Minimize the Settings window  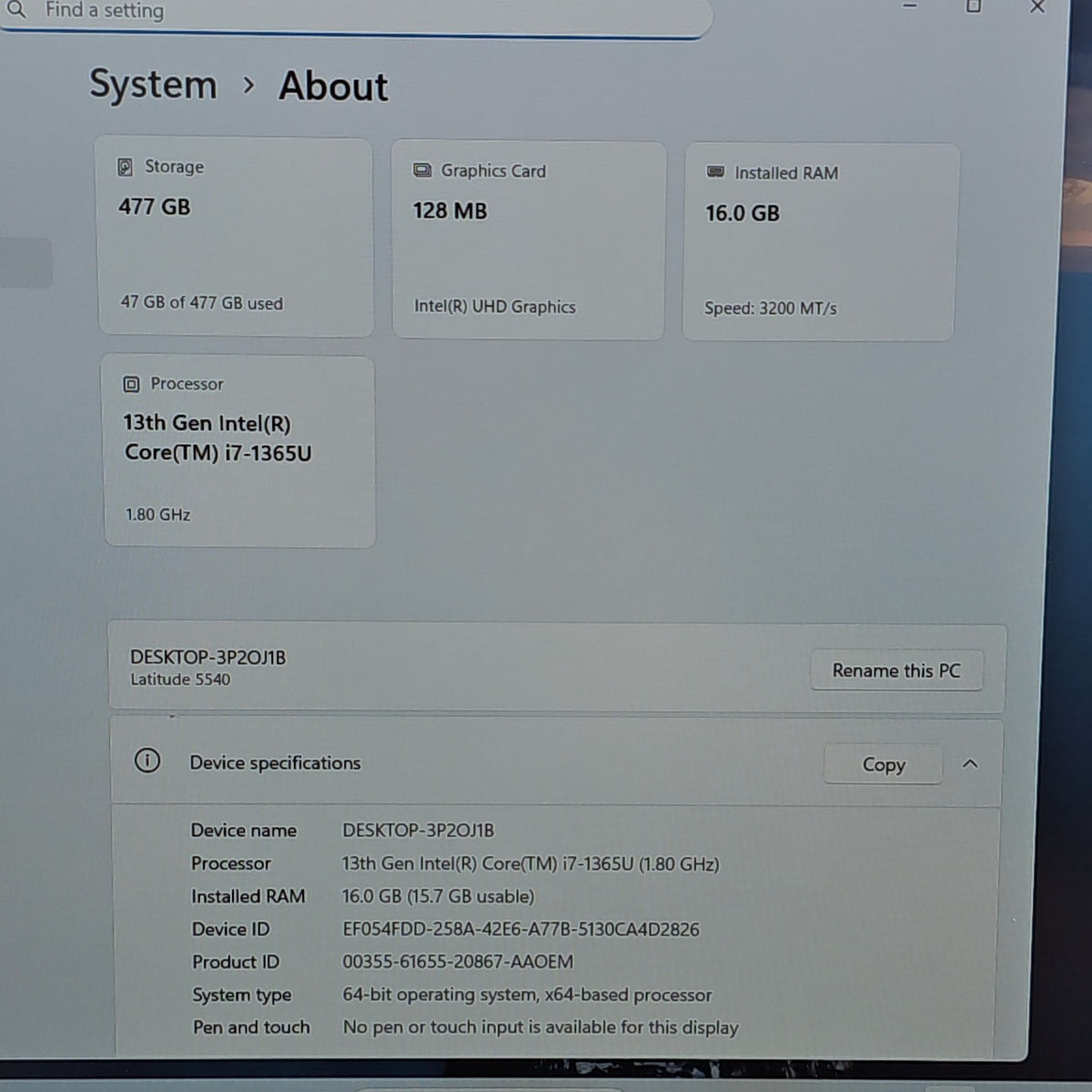910,6
